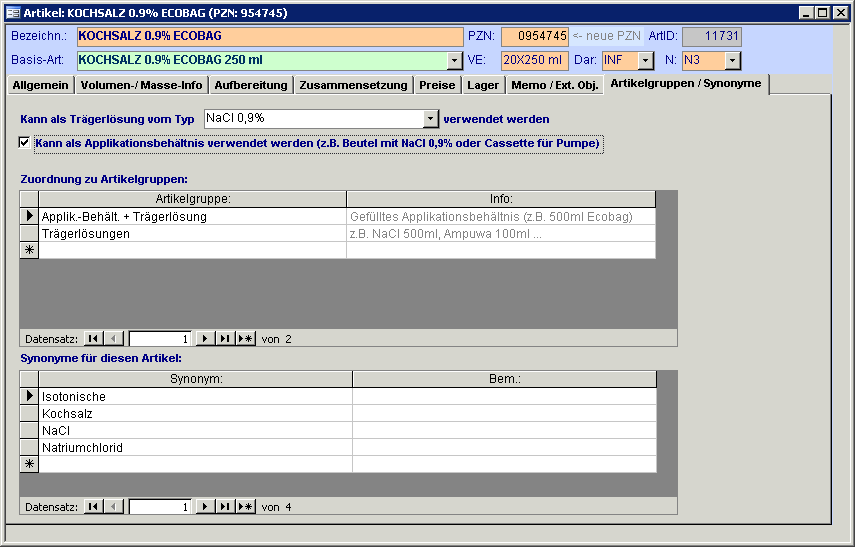
Task: Click record number field in Synonyme navigator
Action: (x=160, y=507)
